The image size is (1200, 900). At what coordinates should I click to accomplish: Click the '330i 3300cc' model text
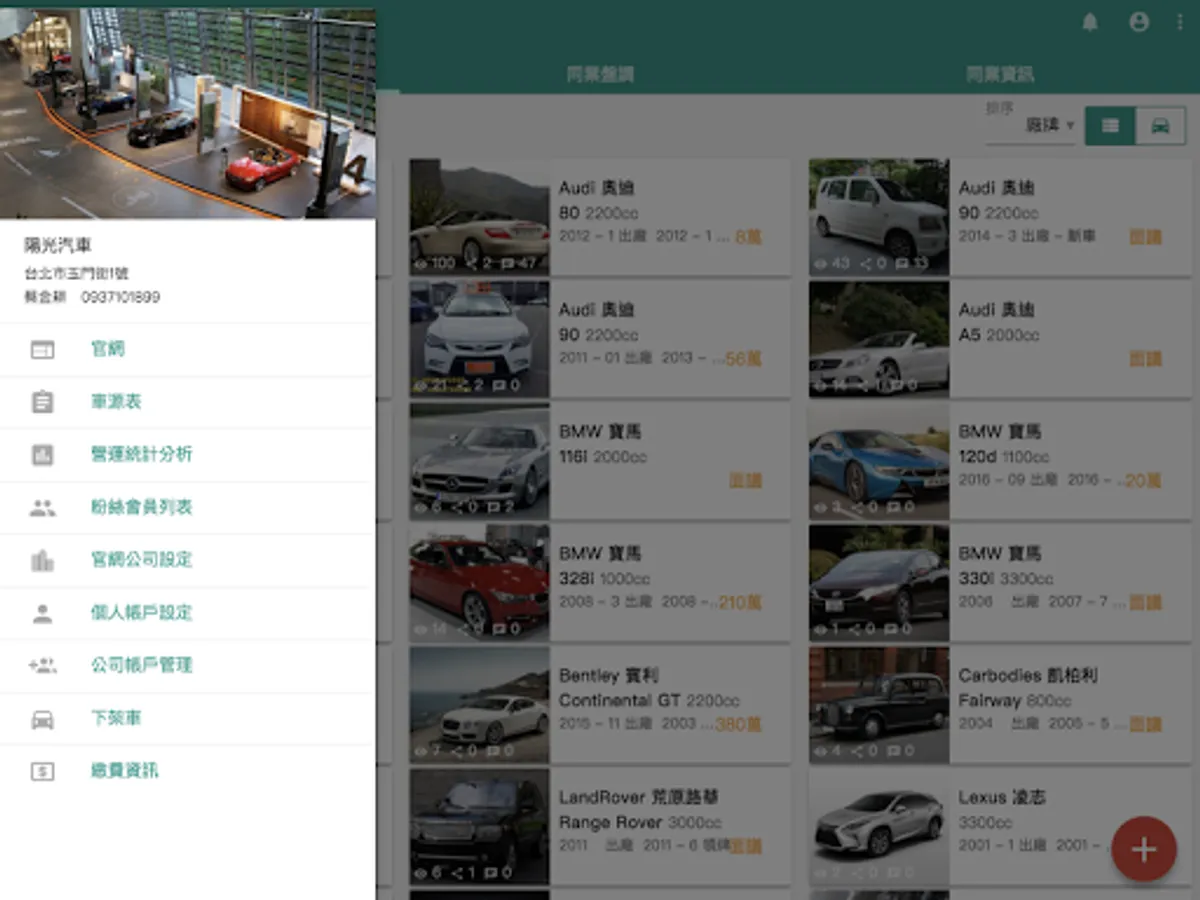tap(1005, 578)
